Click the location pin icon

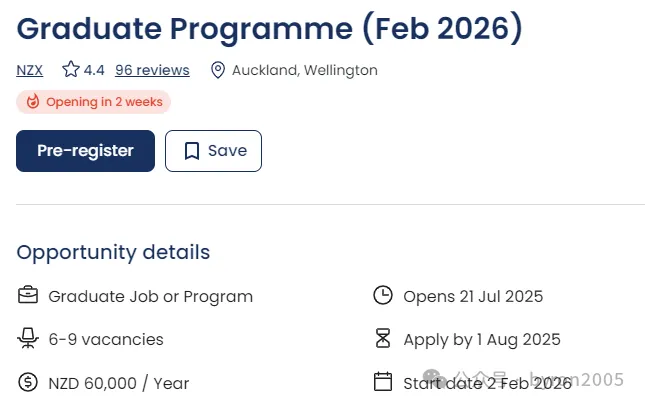click(x=218, y=70)
